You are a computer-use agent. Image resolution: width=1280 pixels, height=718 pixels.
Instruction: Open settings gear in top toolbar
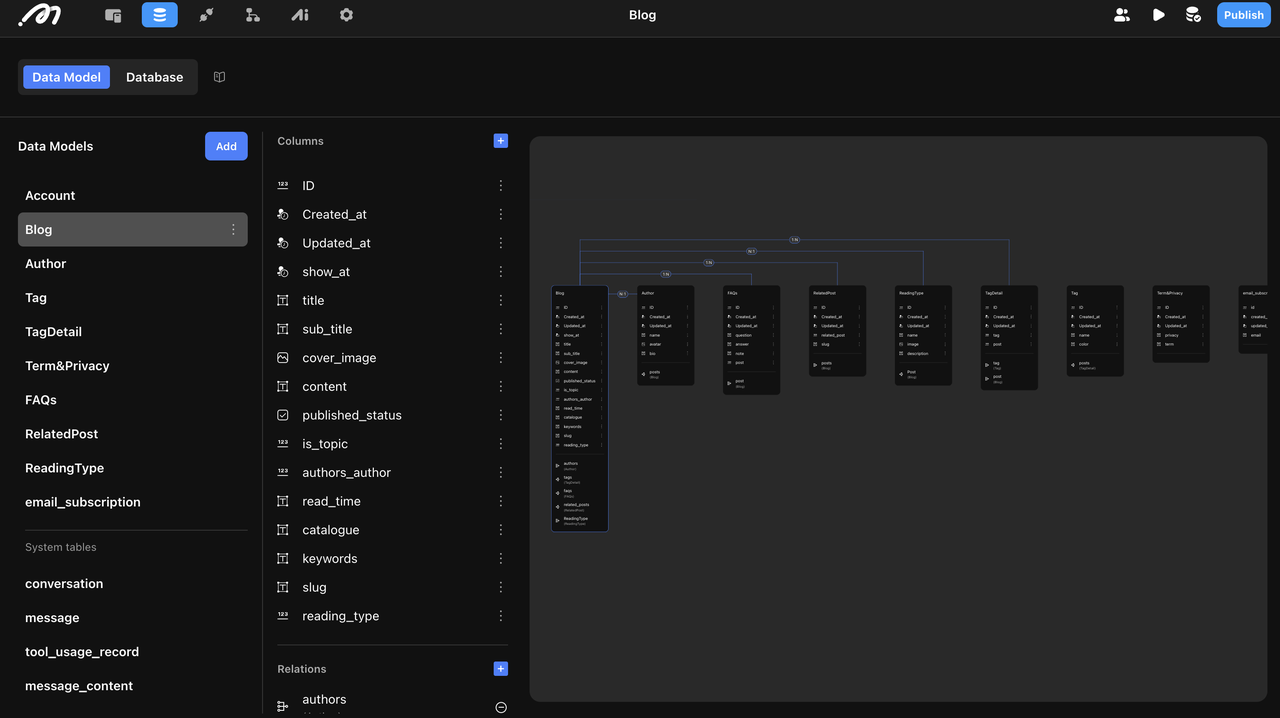pos(346,15)
